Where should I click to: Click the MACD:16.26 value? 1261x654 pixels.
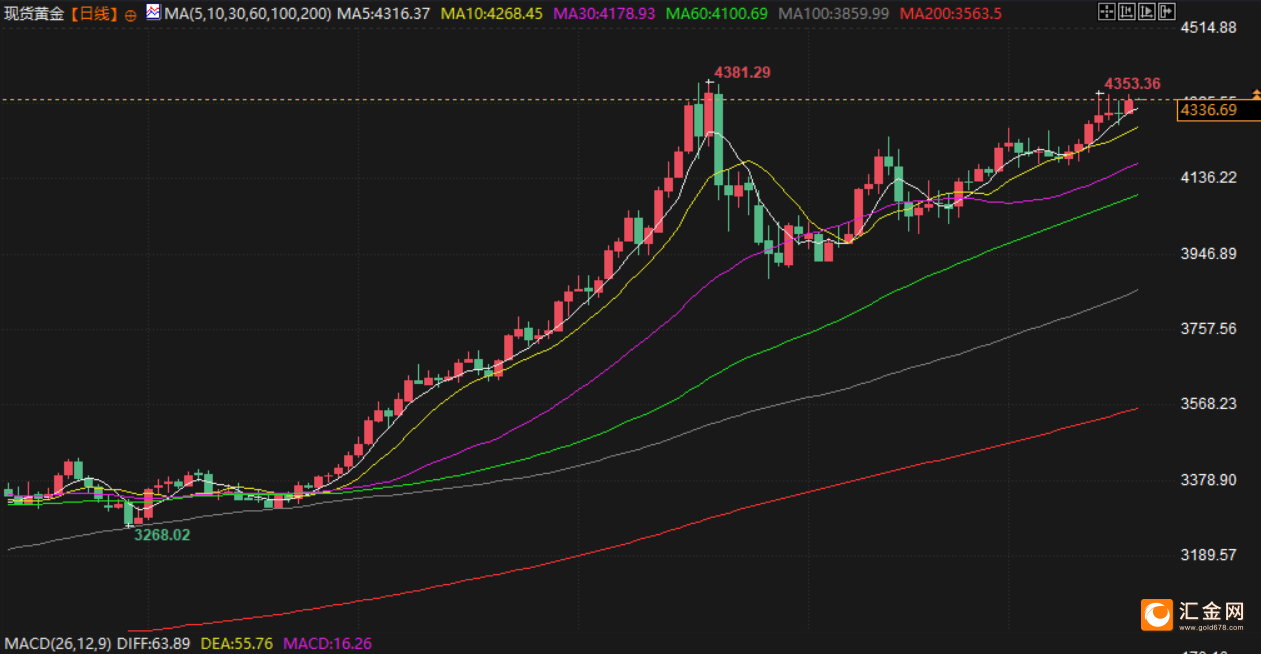(328, 643)
